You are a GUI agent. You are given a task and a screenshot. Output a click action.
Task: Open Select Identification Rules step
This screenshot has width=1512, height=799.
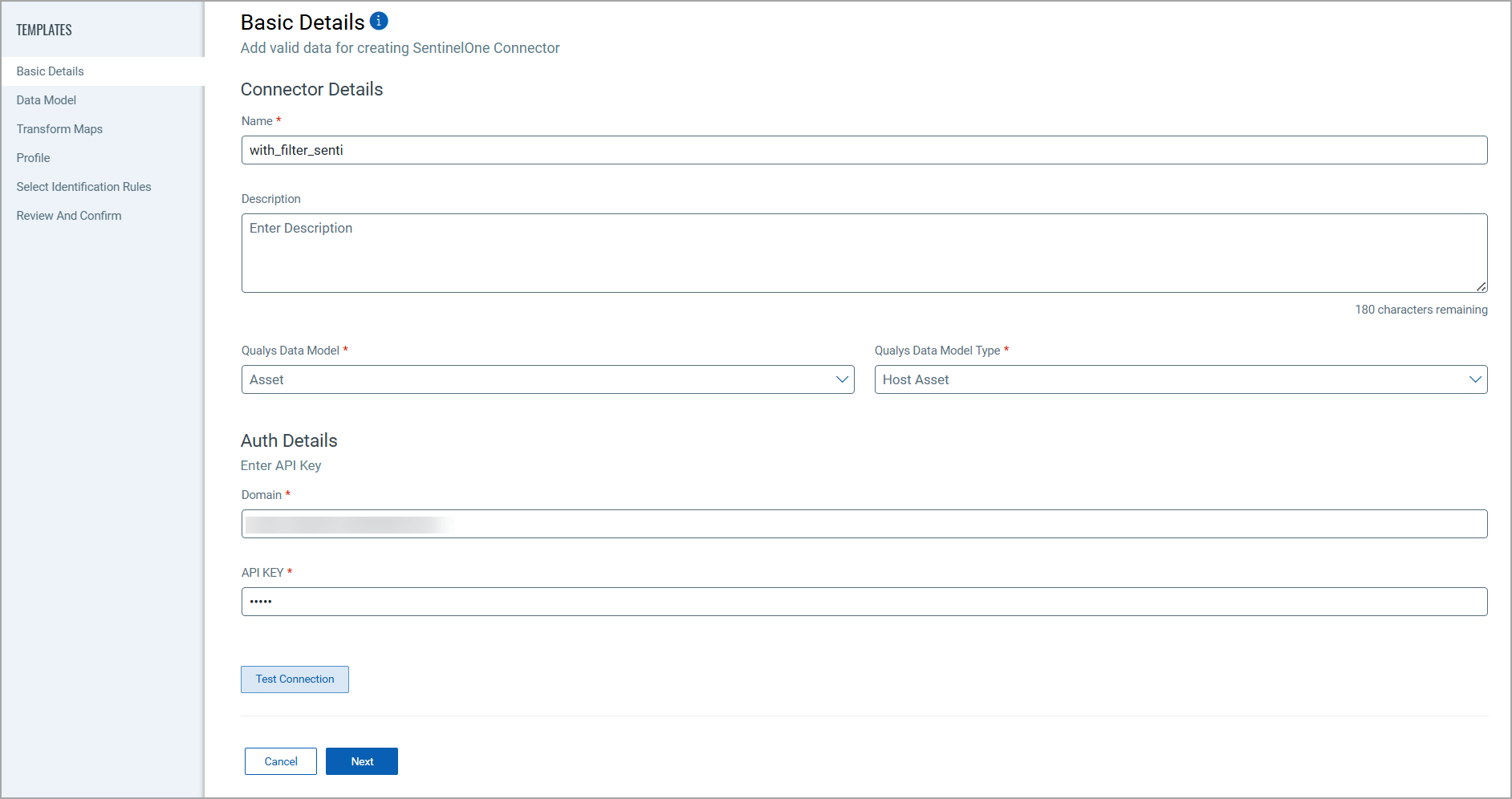coord(83,187)
